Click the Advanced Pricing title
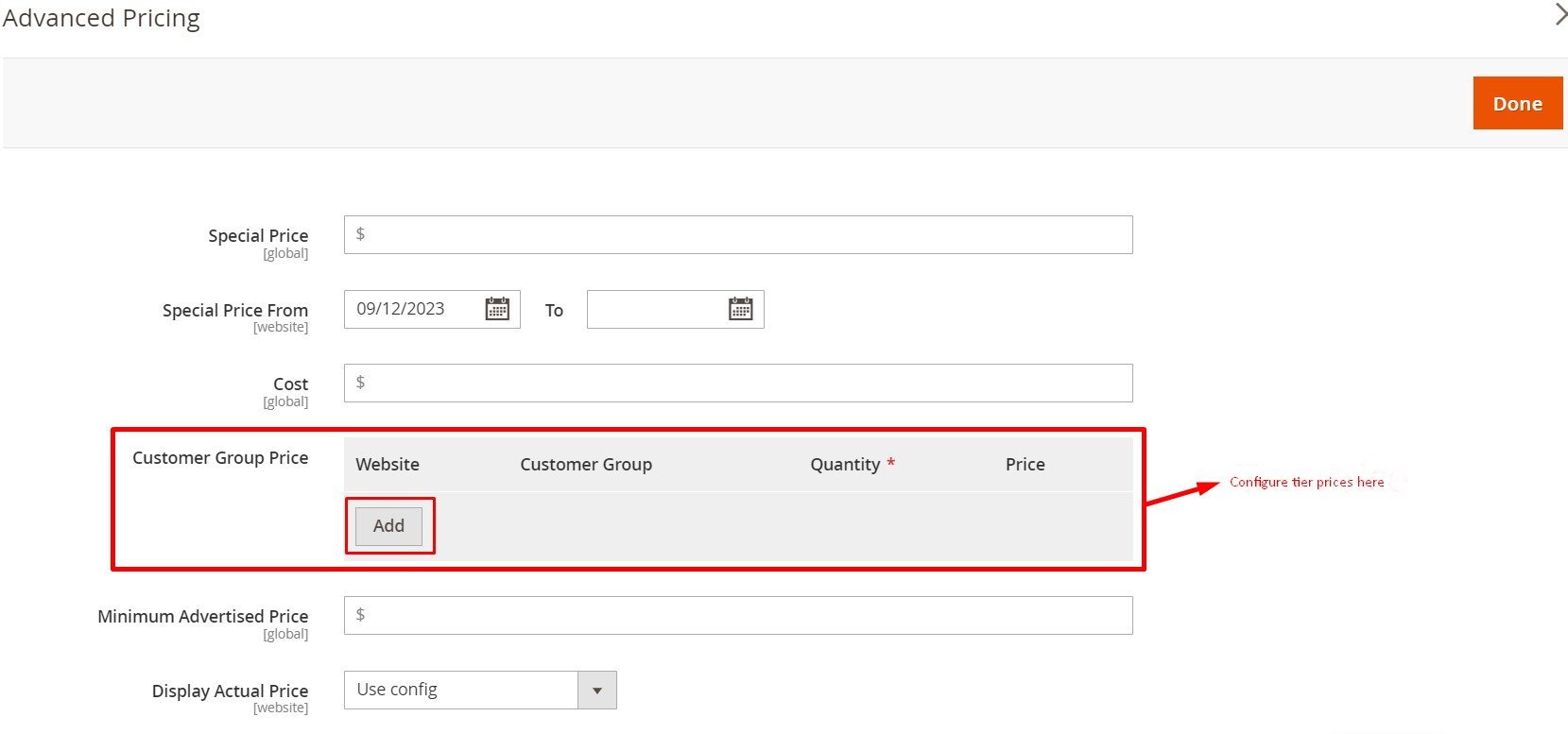 101,18
